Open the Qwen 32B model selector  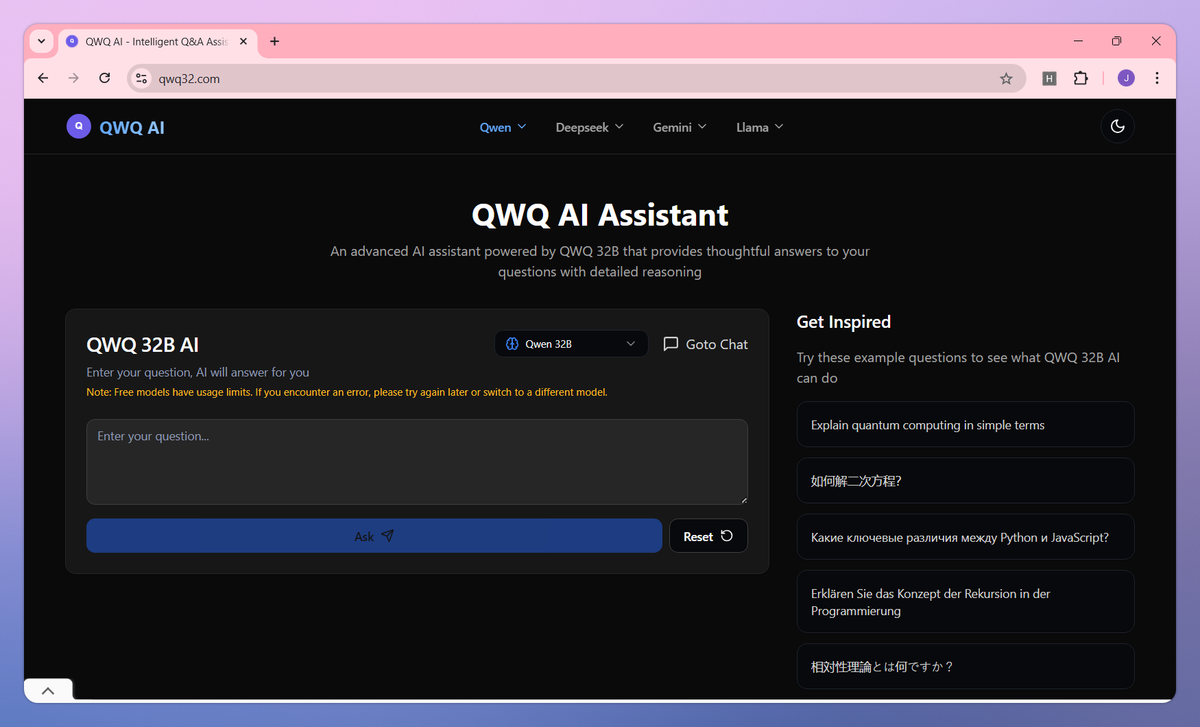(x=571, y=344)
